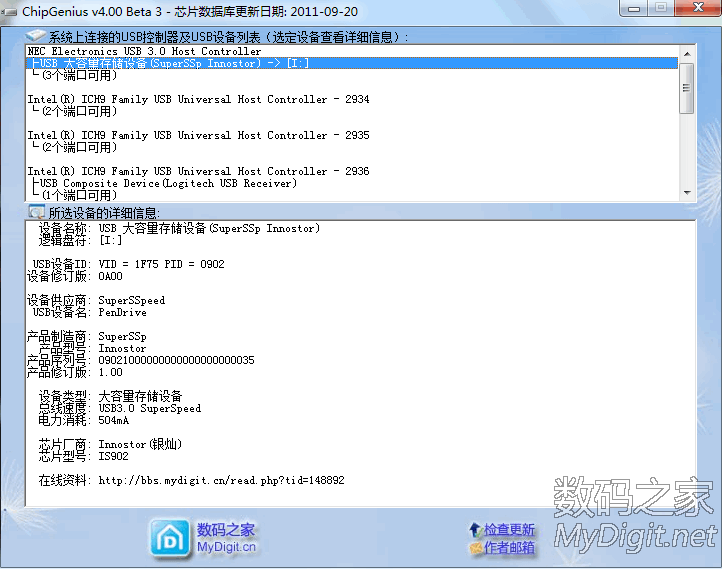The image size is (722, 569).
Task: Click the USB drive icon beside device list header
Action: [35, 35]
